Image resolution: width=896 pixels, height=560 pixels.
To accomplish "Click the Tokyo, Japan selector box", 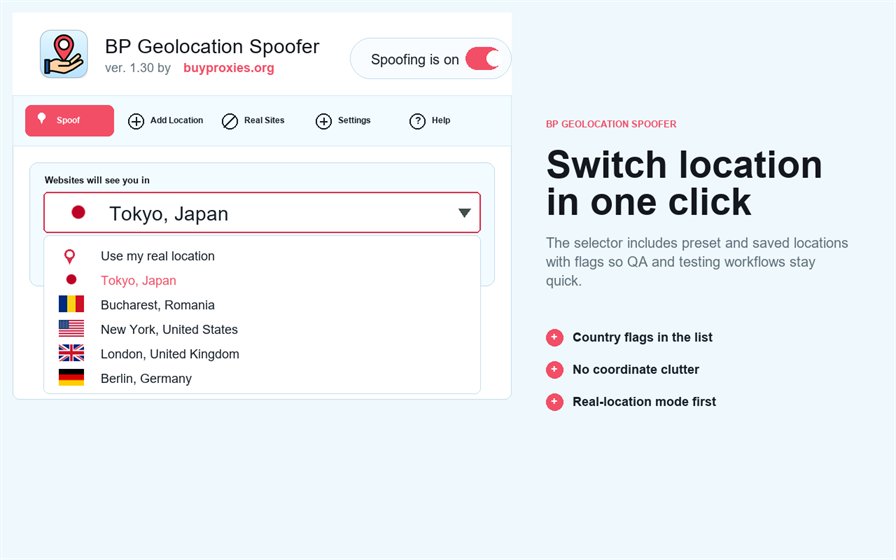I will click(262, 213).
